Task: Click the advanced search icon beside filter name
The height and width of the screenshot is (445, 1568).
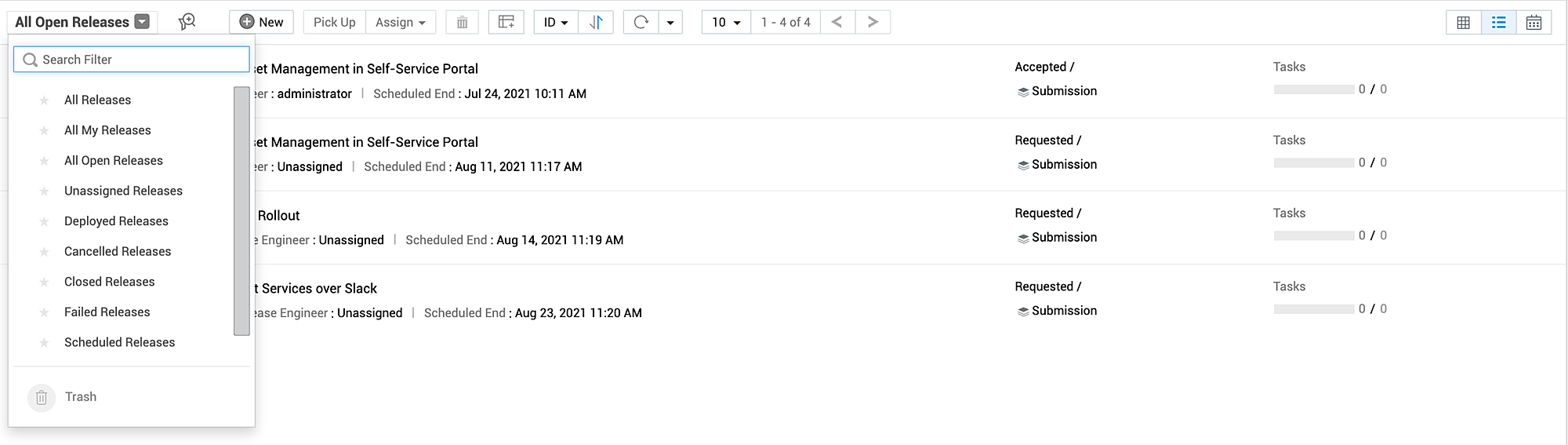Action: 187,22
